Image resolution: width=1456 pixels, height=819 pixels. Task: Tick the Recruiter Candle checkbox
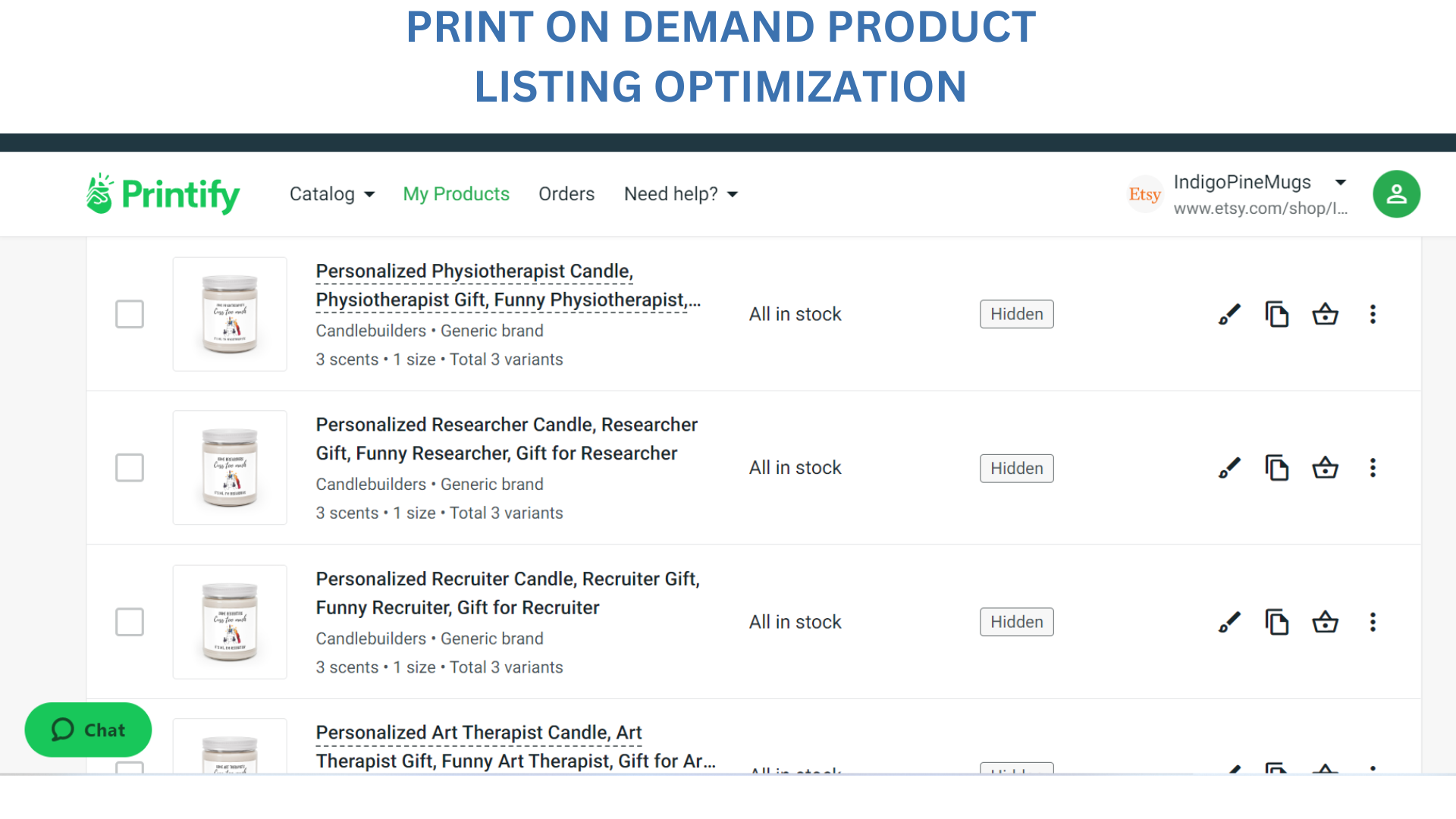point(130,622)
